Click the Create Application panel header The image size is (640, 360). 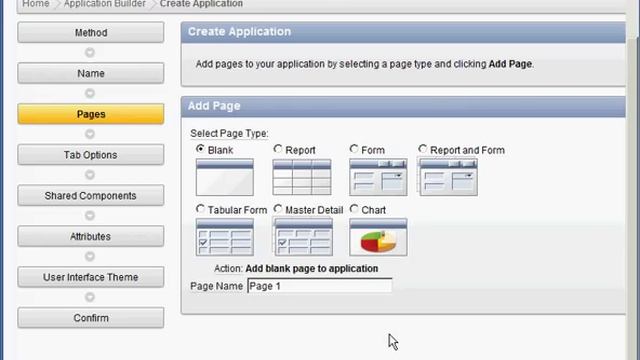coord(403,32)
